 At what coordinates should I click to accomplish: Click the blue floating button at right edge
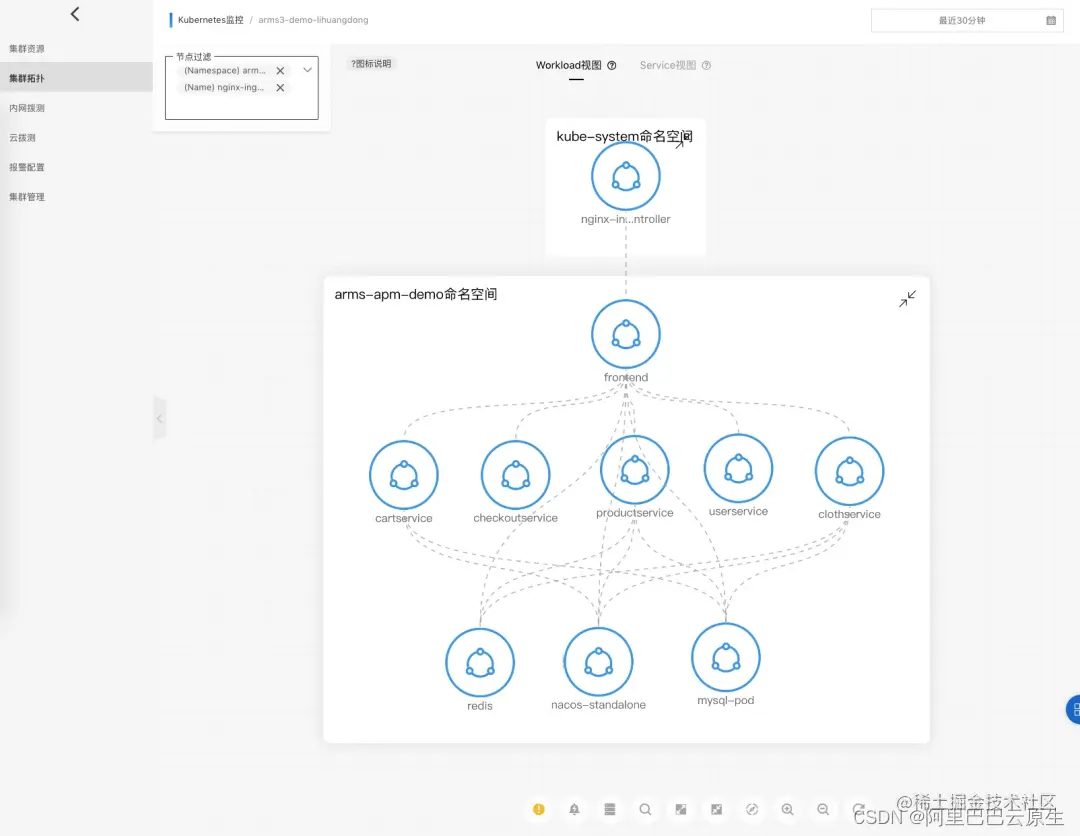(1073, 710)
